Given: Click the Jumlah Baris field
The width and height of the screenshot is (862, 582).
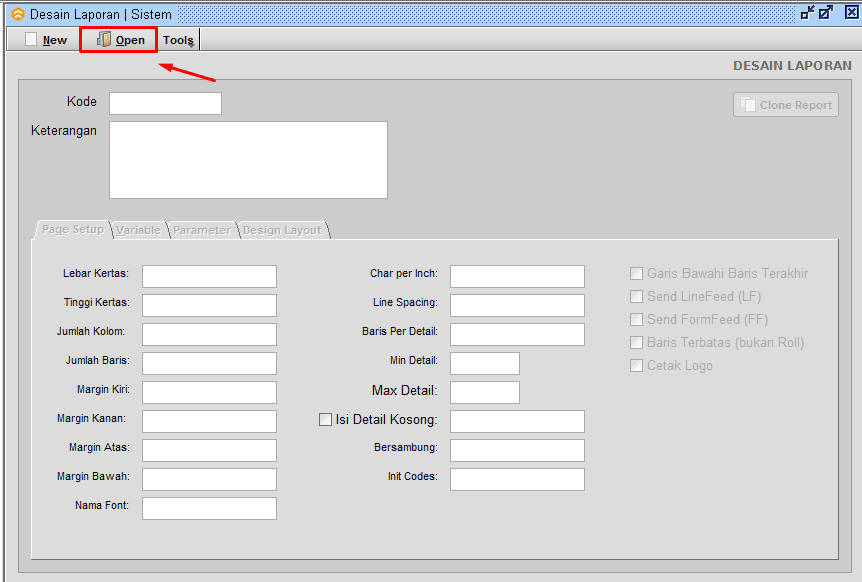Looking at the screenshot, I should [209, 363].
